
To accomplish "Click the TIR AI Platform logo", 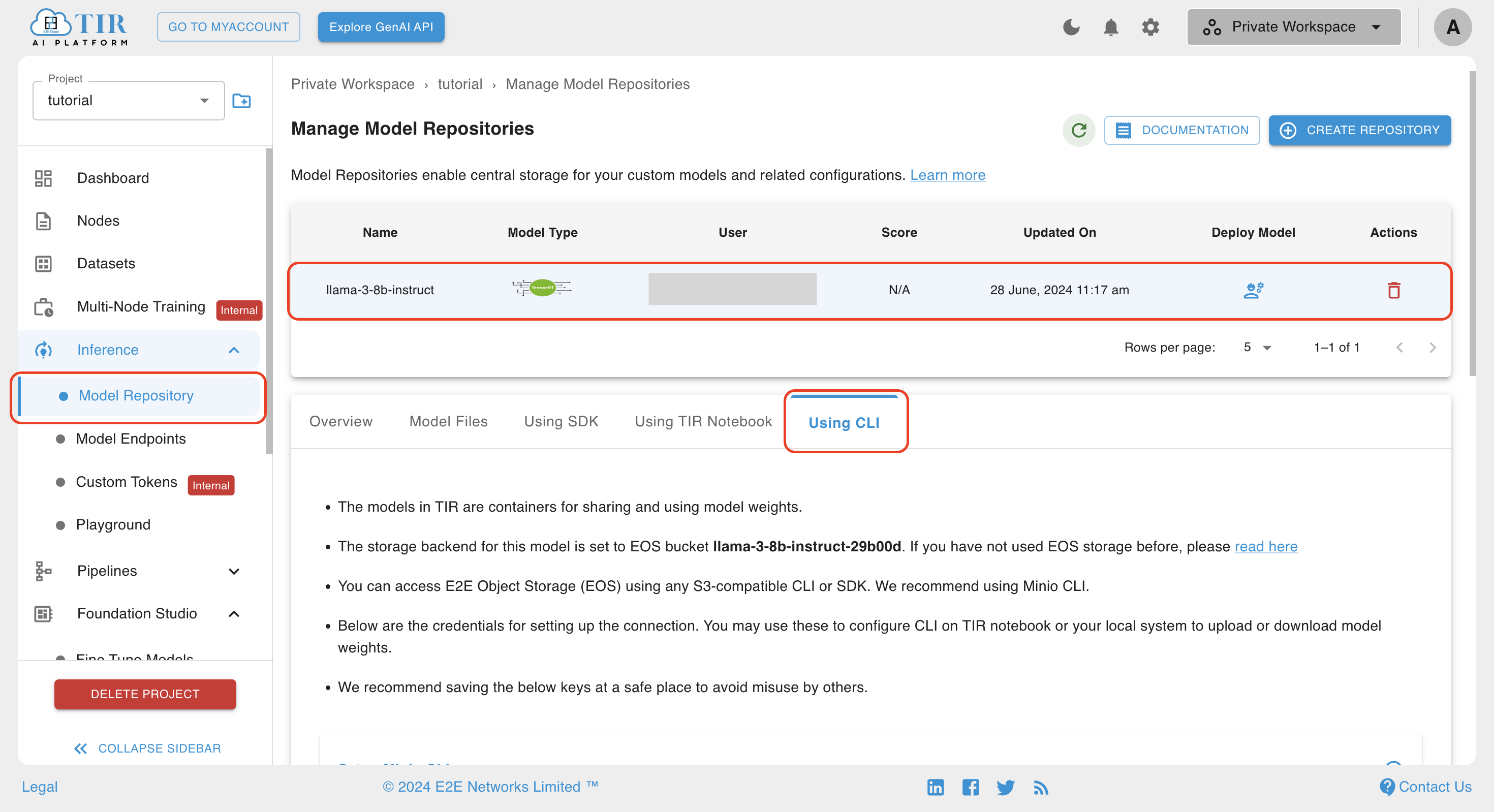I will pos(79,27).
